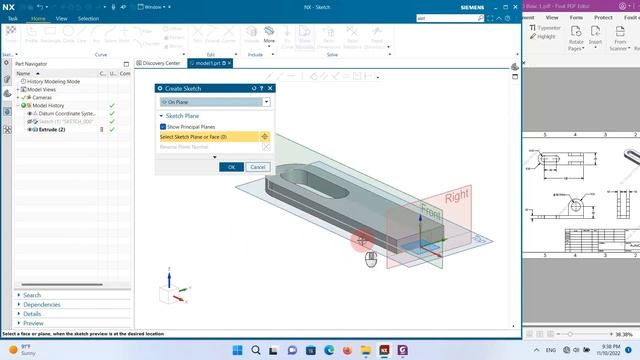The height and width of the screenshot is (360, 640).
Task: Click the Part Navigator horizontal scrollbar
Action: 62,284
